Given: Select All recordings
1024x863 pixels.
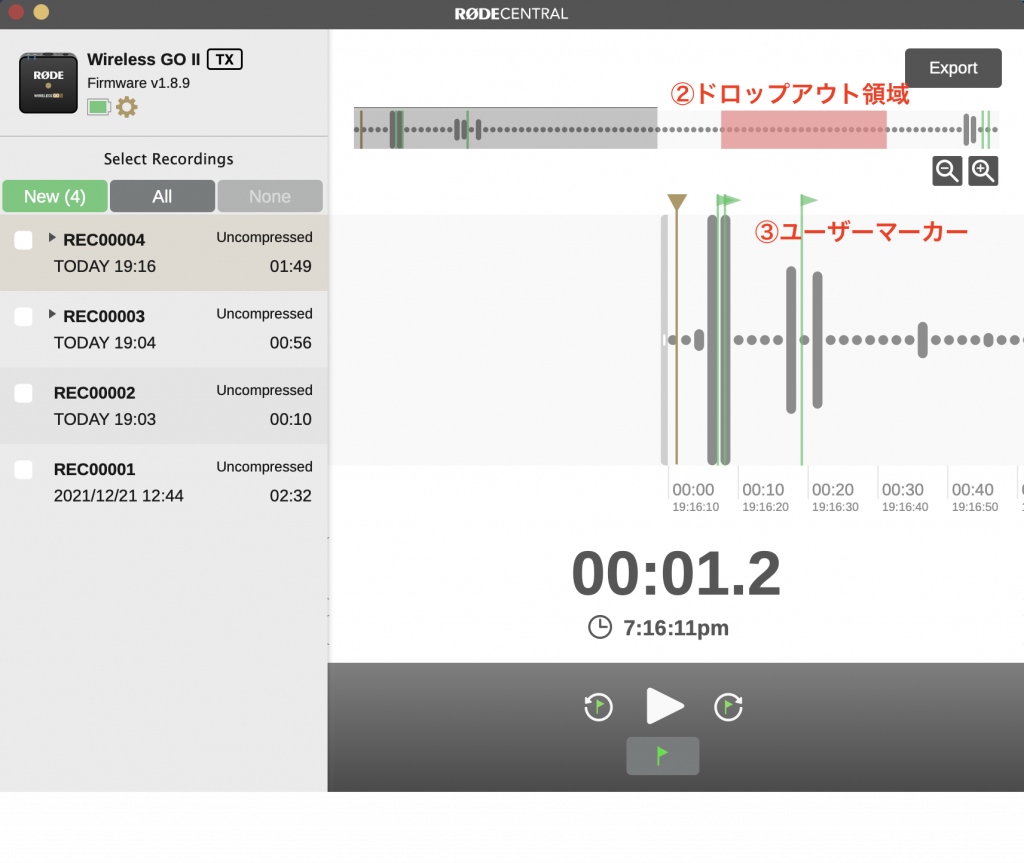Looking at the screenshot, I should click(x=162, y=196).
